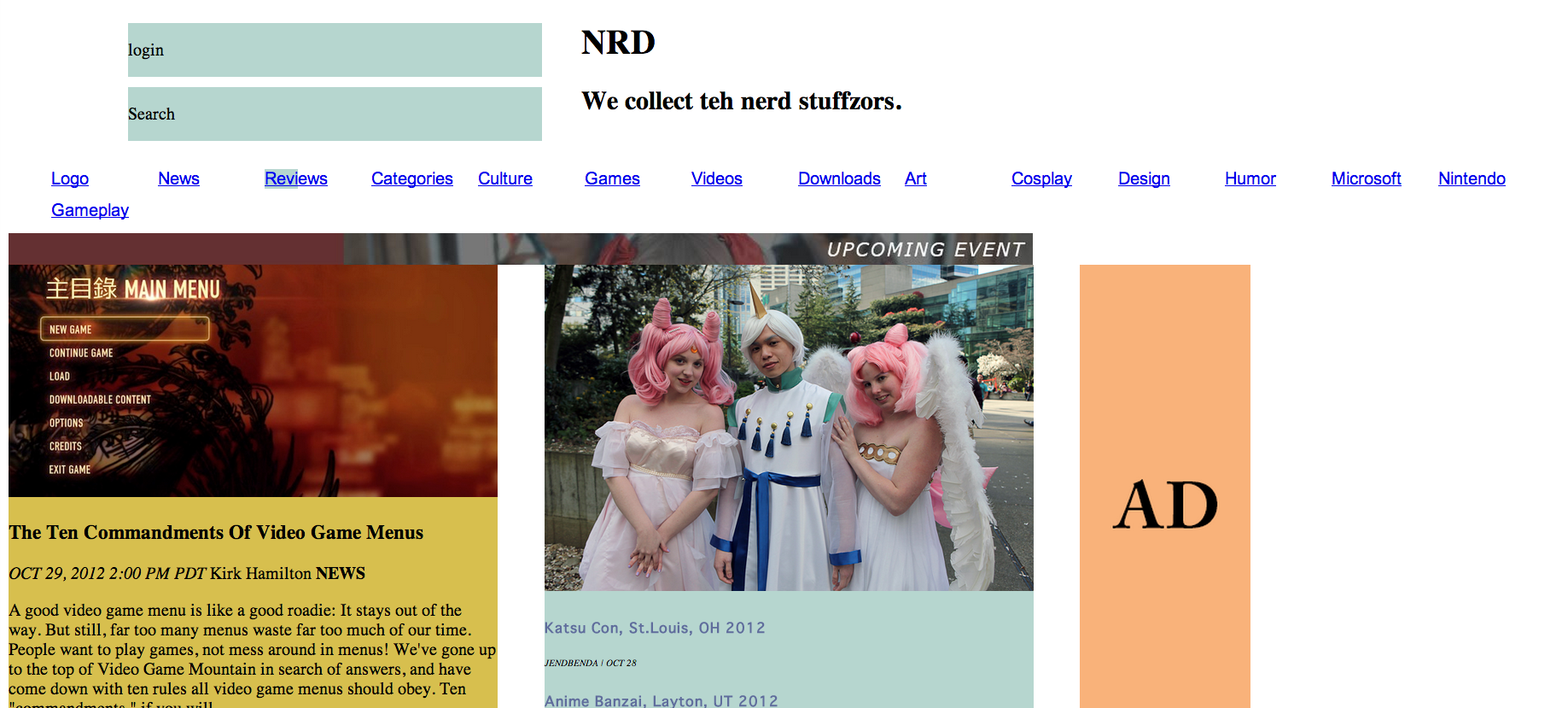Click the orange AD banner

click(x=1164, y=486)
